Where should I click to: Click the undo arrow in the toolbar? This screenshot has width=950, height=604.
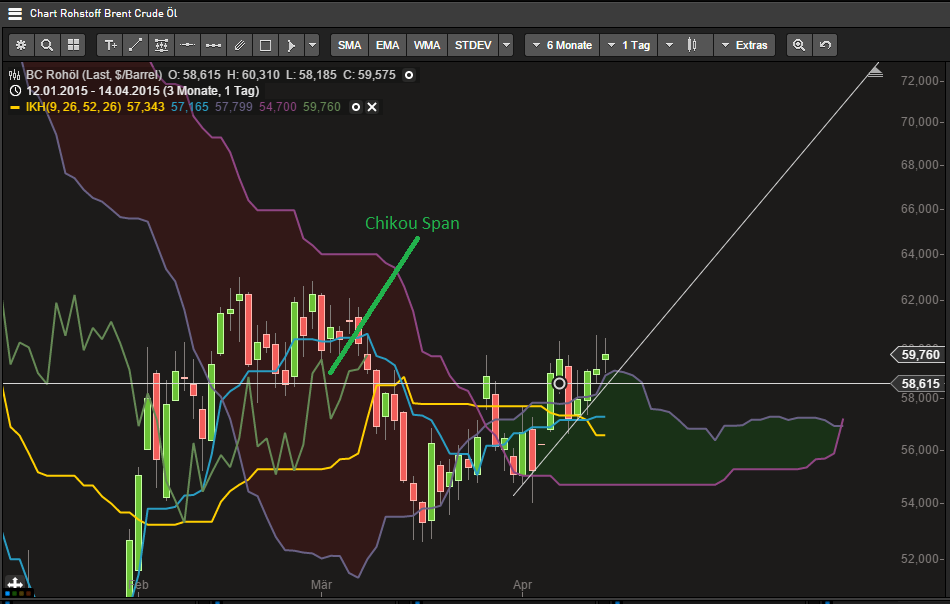tap(824, 44)
